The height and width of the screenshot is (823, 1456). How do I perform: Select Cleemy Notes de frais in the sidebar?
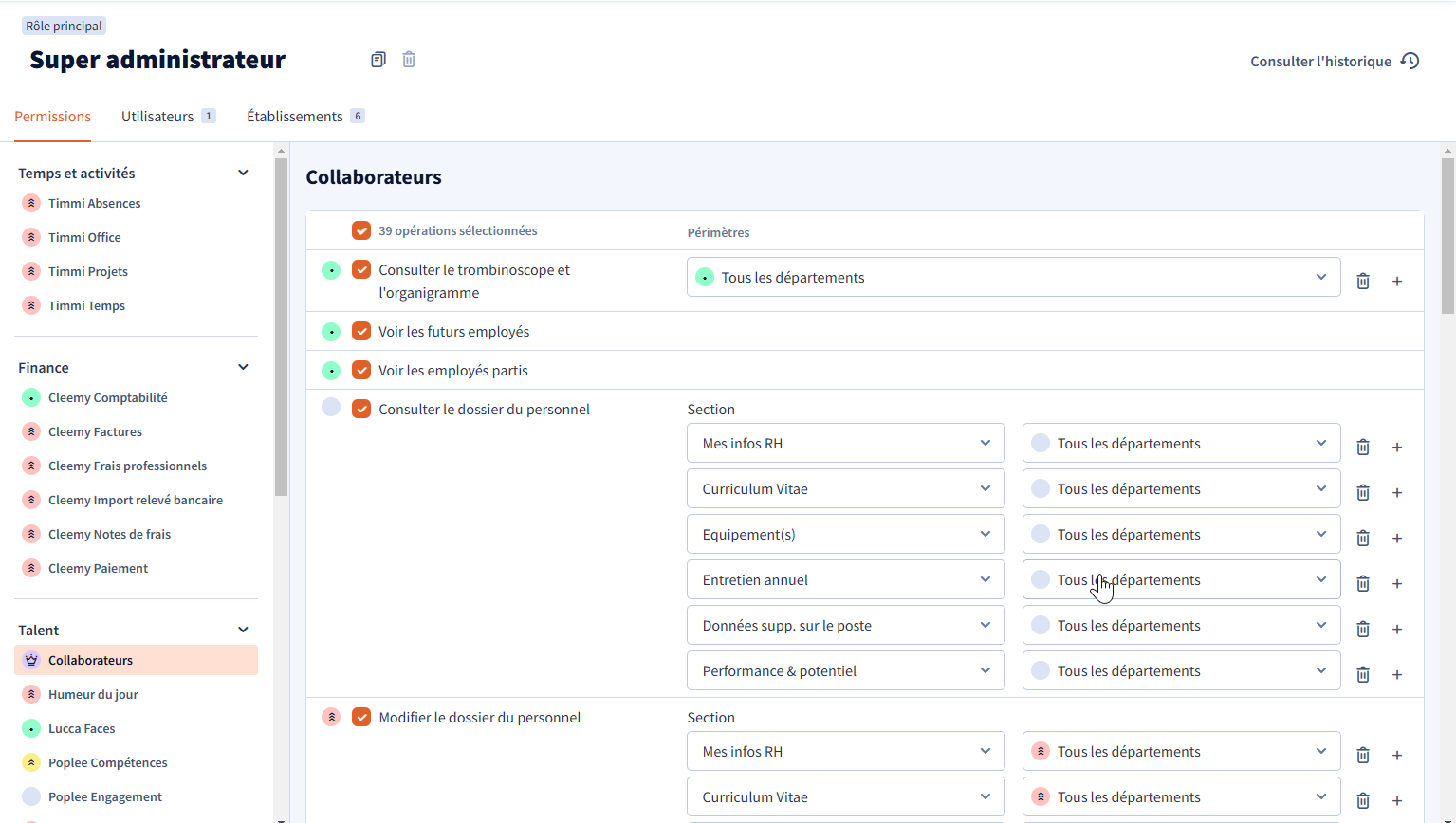tap(136, 534)
